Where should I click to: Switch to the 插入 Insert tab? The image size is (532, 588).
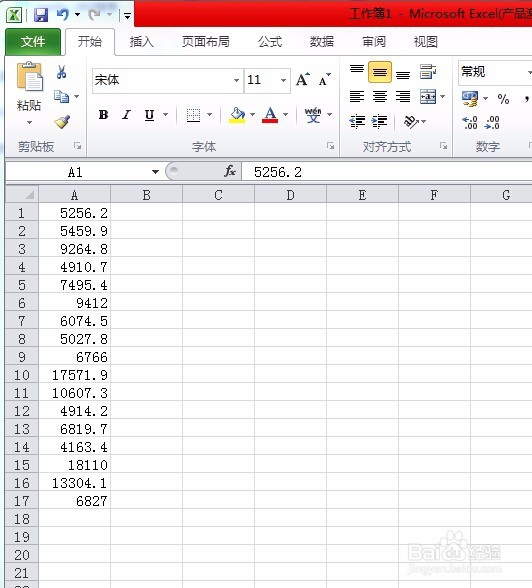[x=141, y=42]
